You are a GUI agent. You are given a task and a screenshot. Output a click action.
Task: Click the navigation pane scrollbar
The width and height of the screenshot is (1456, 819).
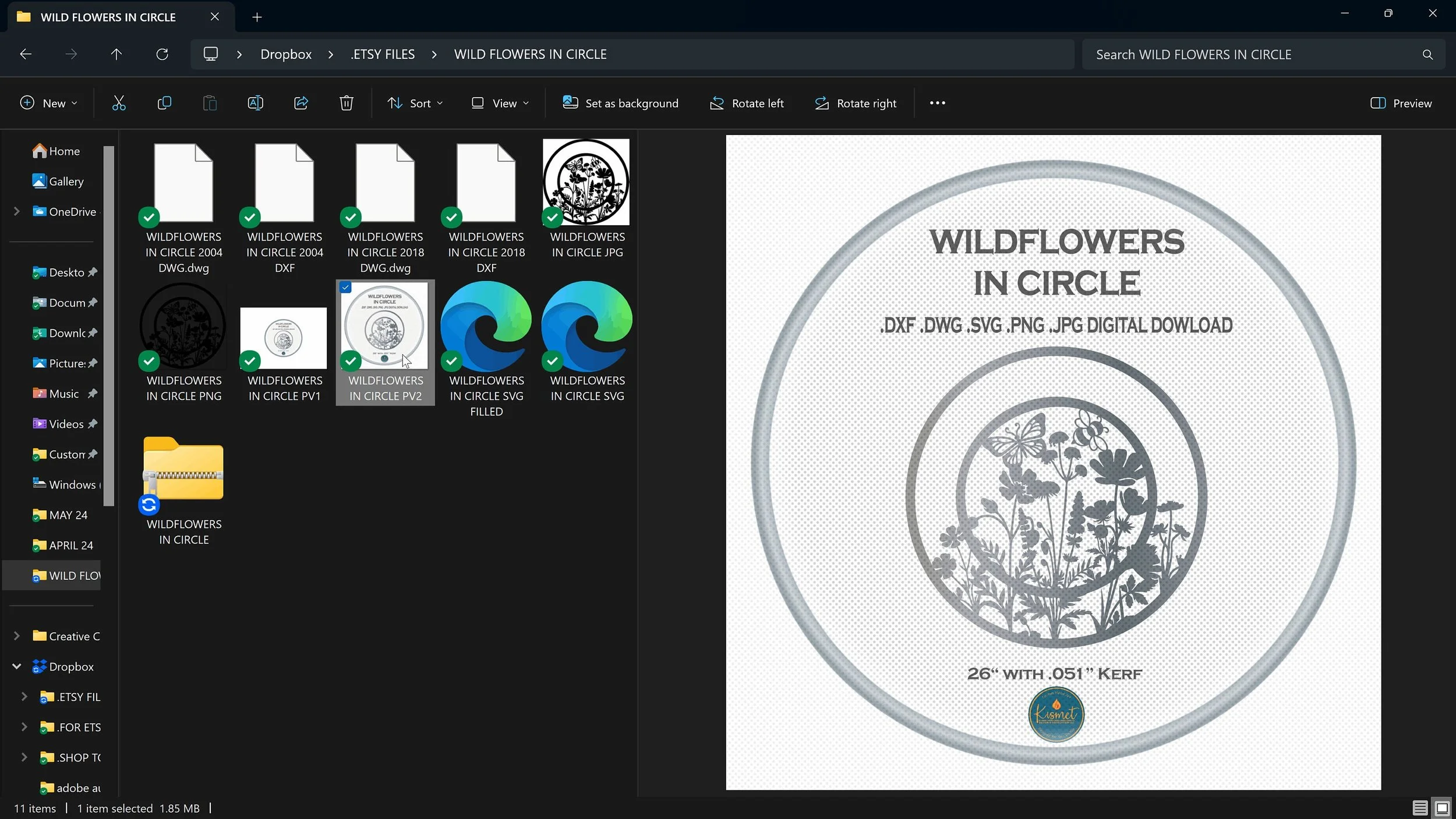[109, 326]
